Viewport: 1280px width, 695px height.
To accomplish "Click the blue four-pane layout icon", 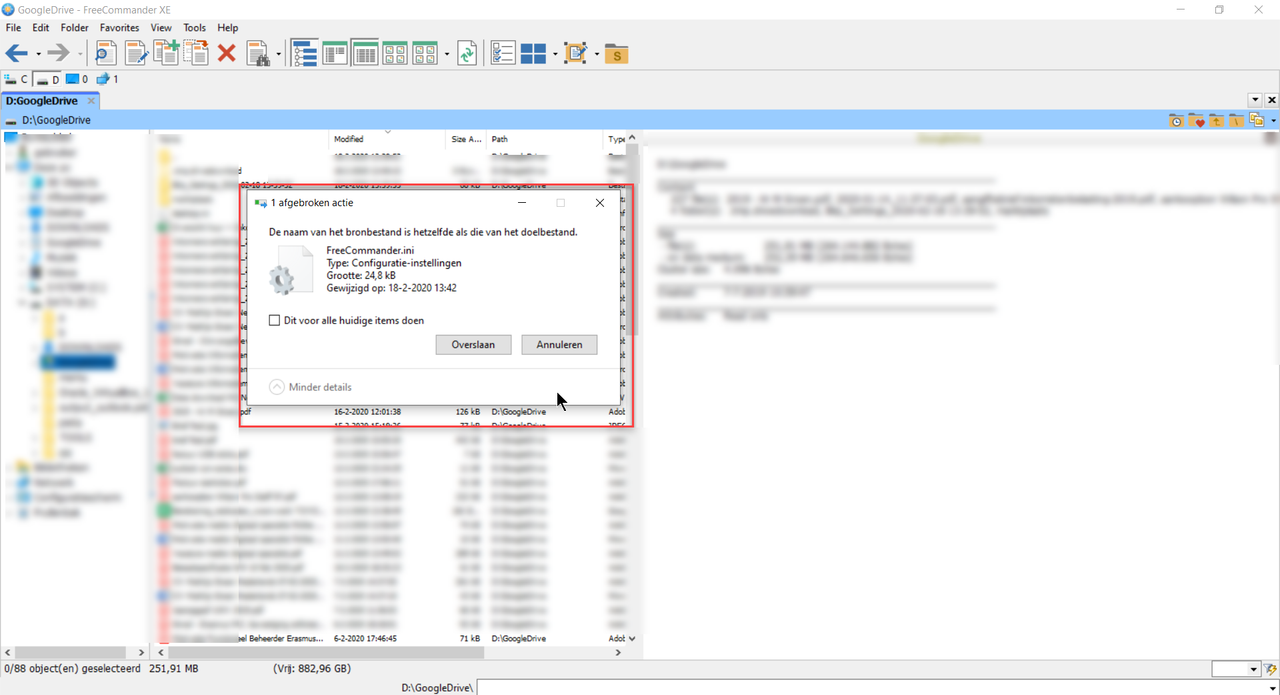I will tap(533, 53).
